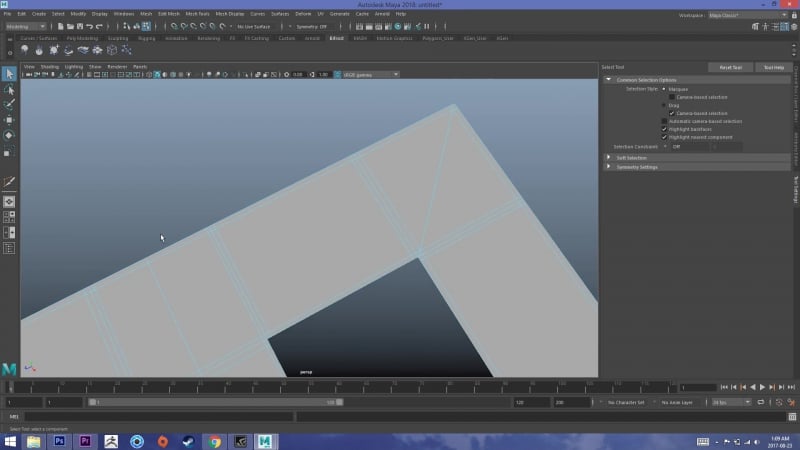The height and width of the screenshot is (450, 800).
Task: Toggle the workspace lock icon
Action: (x=794, y=15)
